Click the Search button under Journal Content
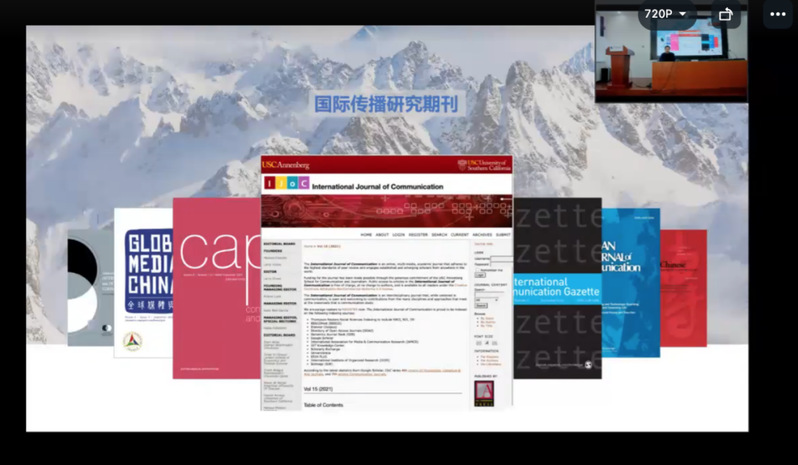 pyautogui.click(x=481, y=306)
